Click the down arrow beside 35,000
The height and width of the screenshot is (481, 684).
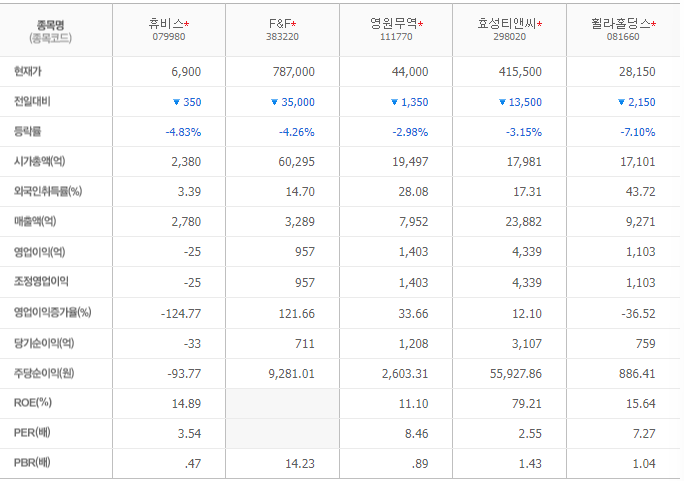(x=274, y=102)
